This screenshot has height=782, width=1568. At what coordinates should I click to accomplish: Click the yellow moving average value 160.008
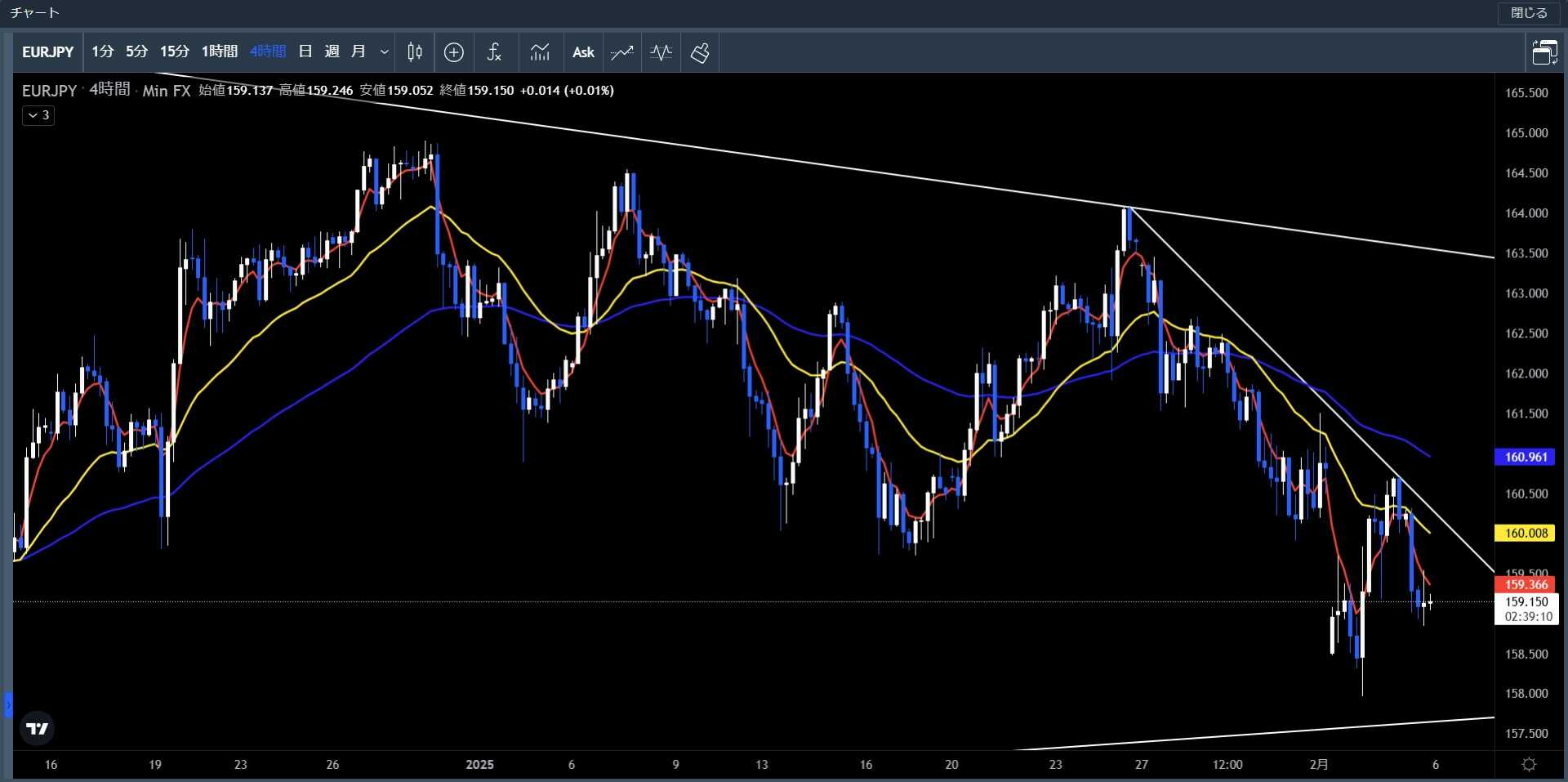point(1526,533)
